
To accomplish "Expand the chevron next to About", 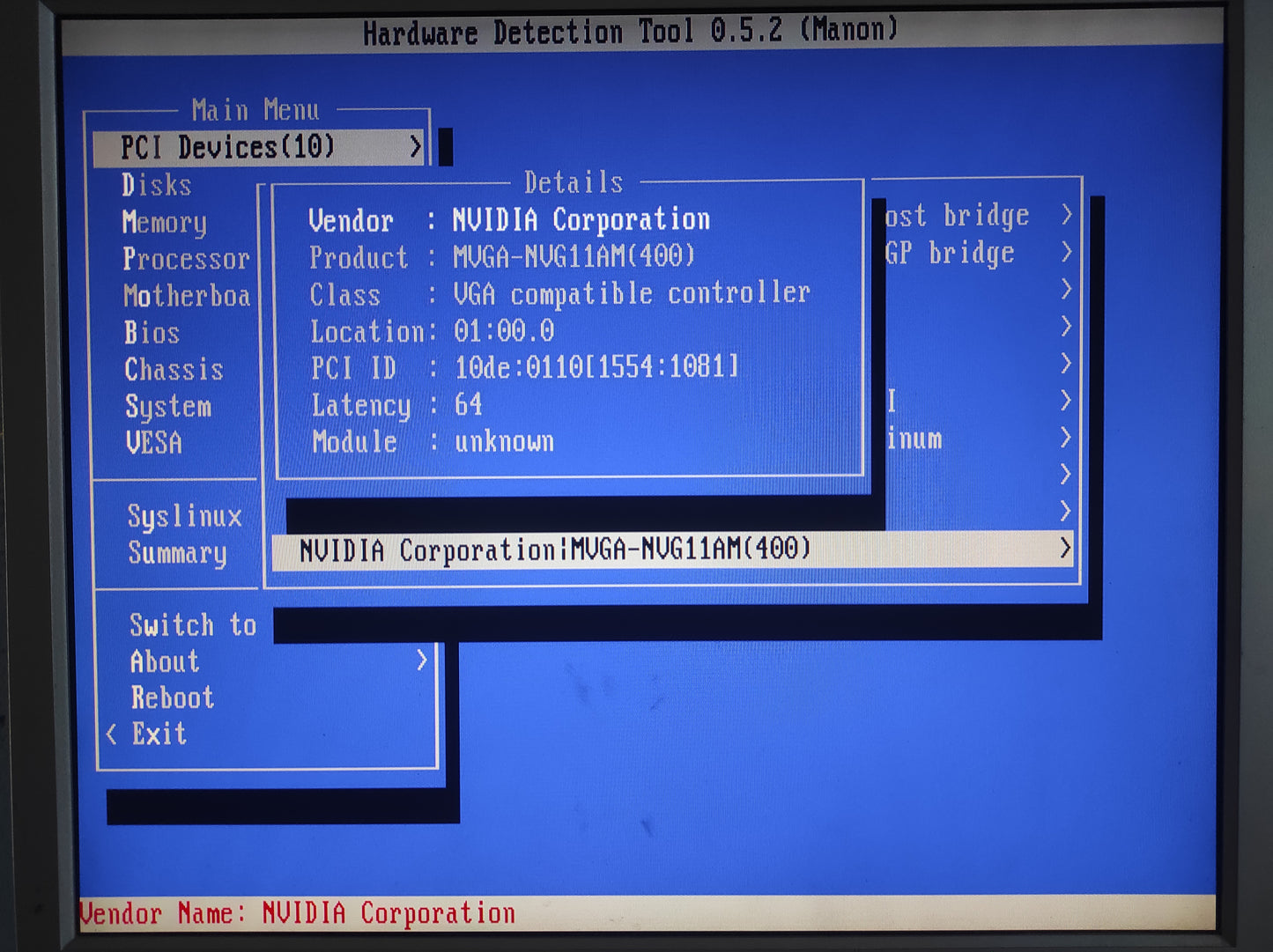I will (421, 660).
